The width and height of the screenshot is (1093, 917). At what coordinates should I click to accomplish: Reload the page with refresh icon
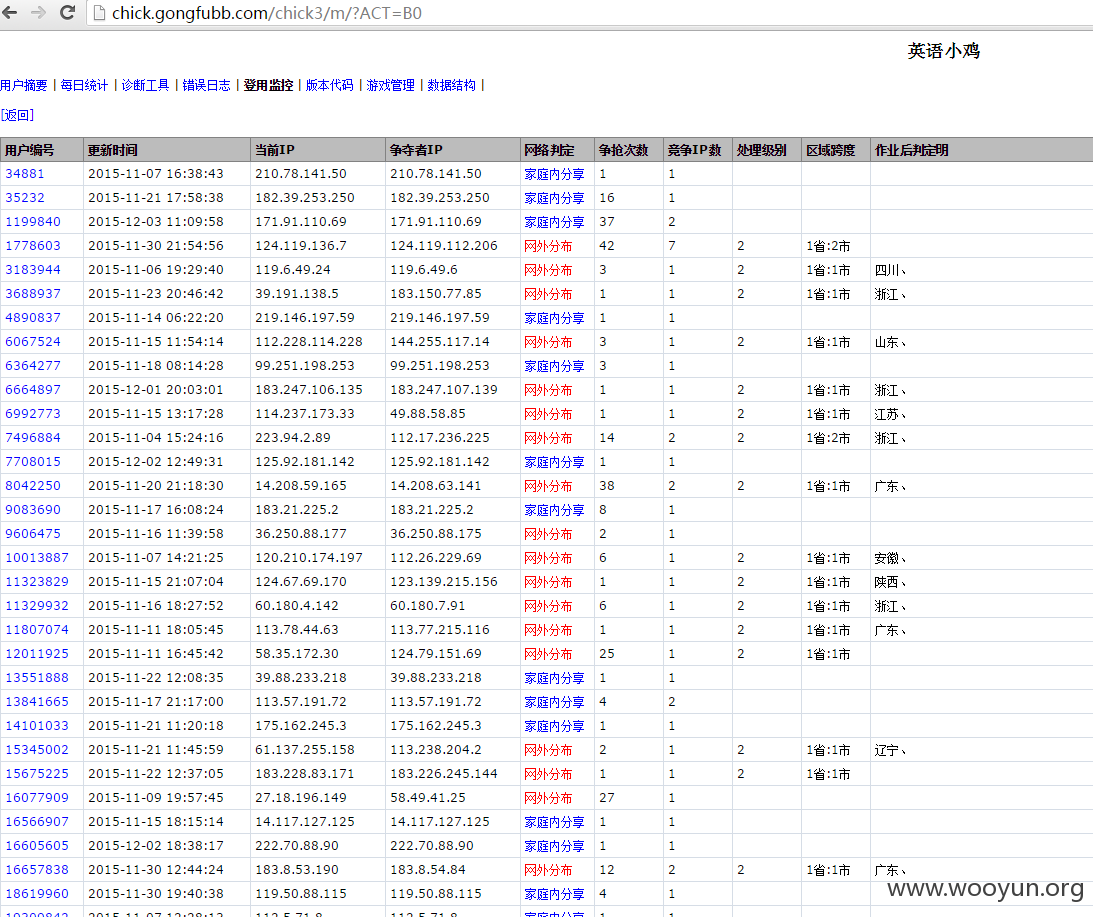pyautogui.click(x=67, y=13)
